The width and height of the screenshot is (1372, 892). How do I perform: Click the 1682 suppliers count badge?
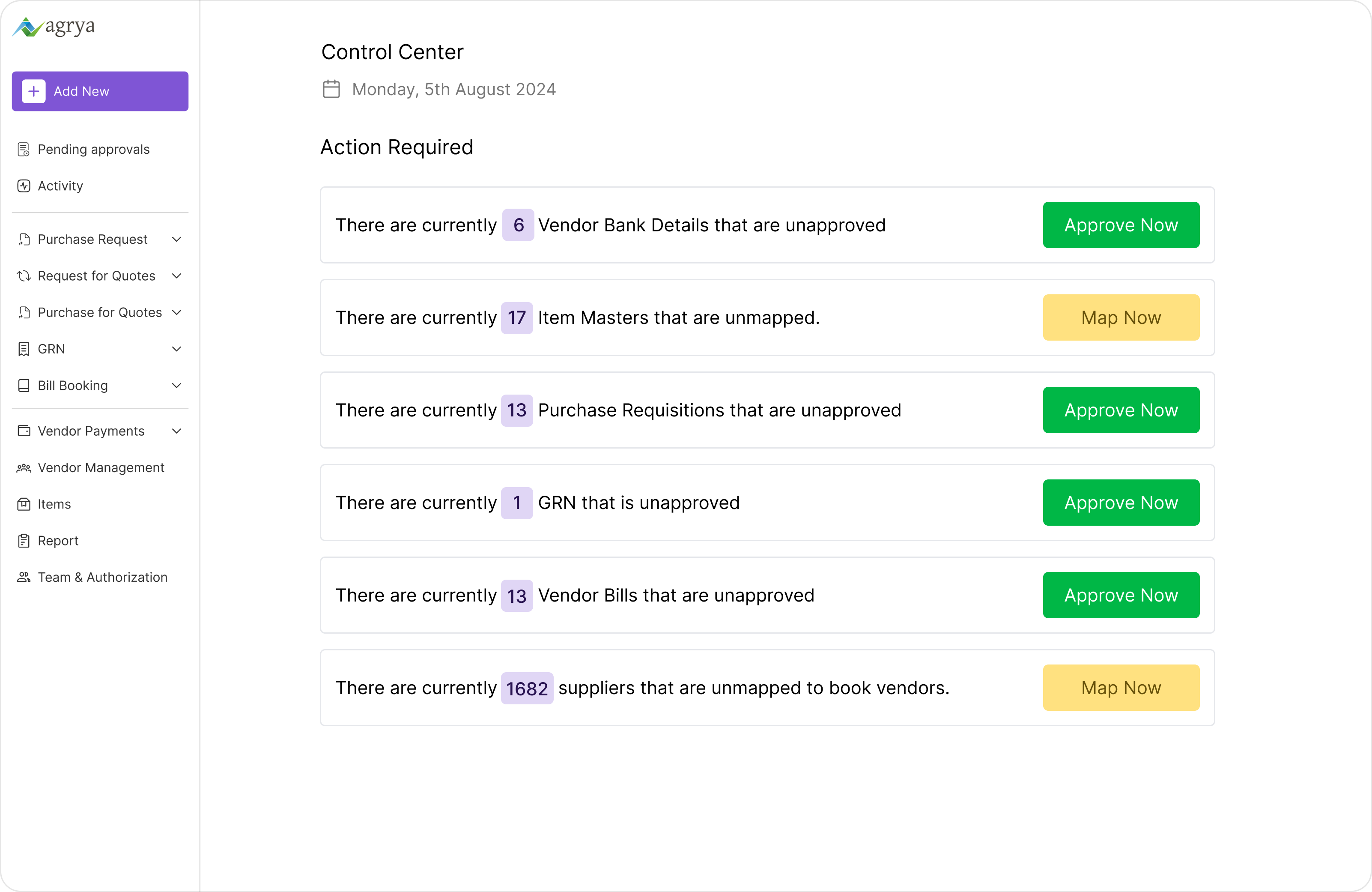coord(527,688)
